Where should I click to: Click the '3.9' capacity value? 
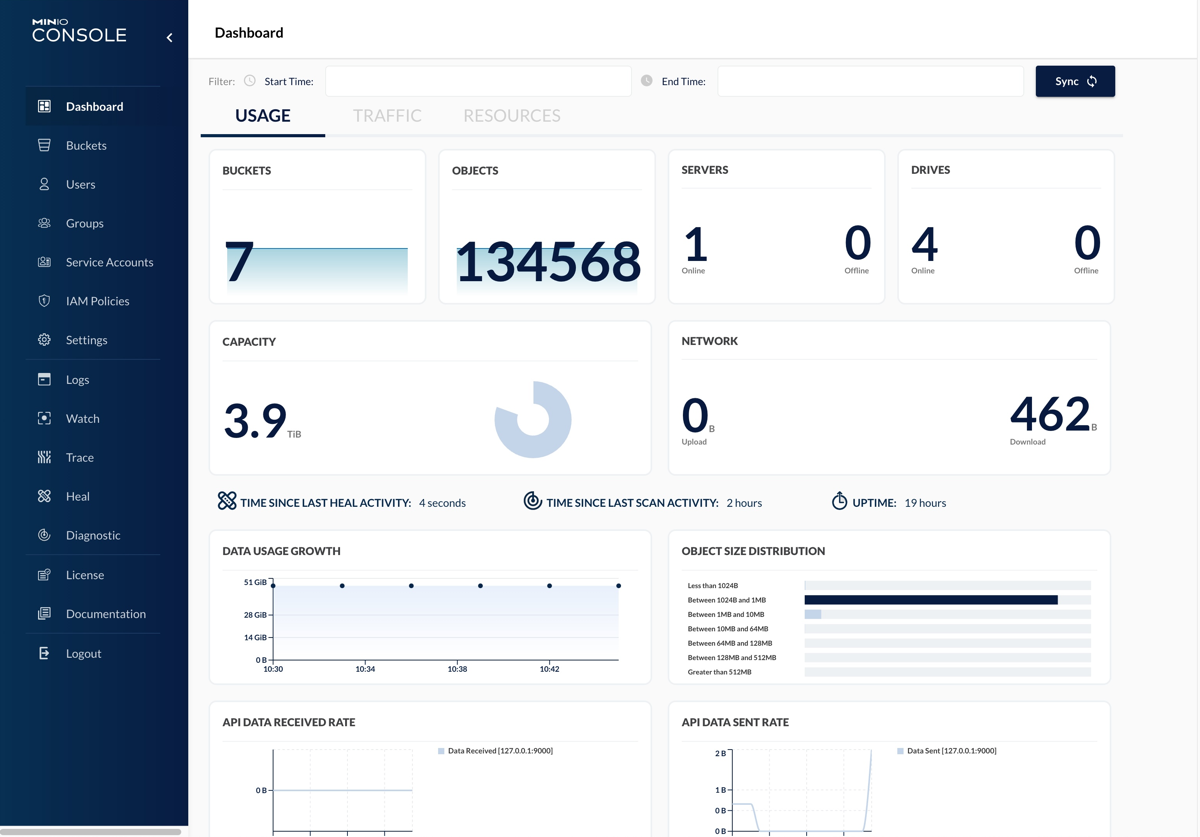coord(255,420)
